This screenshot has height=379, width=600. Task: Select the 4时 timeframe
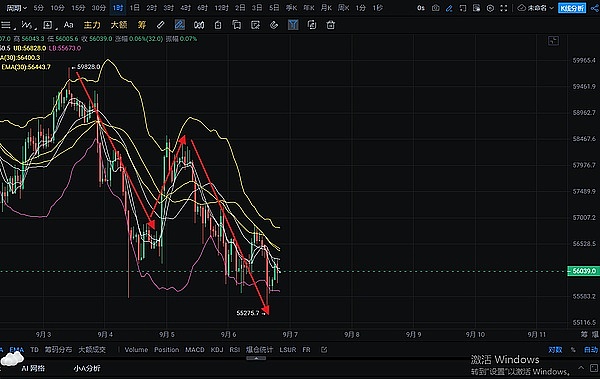point(185,8)
